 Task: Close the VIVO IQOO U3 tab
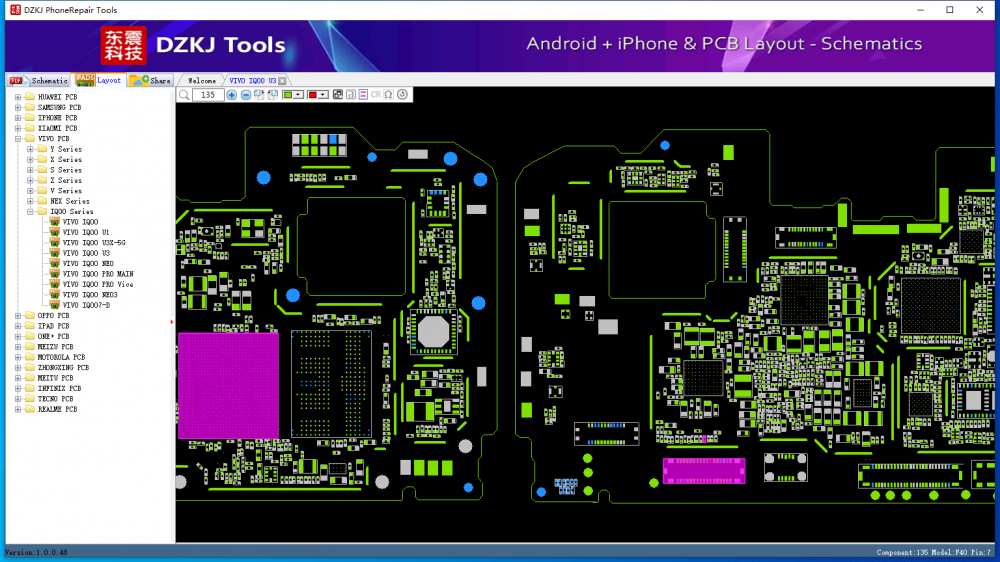click(283, 81)
